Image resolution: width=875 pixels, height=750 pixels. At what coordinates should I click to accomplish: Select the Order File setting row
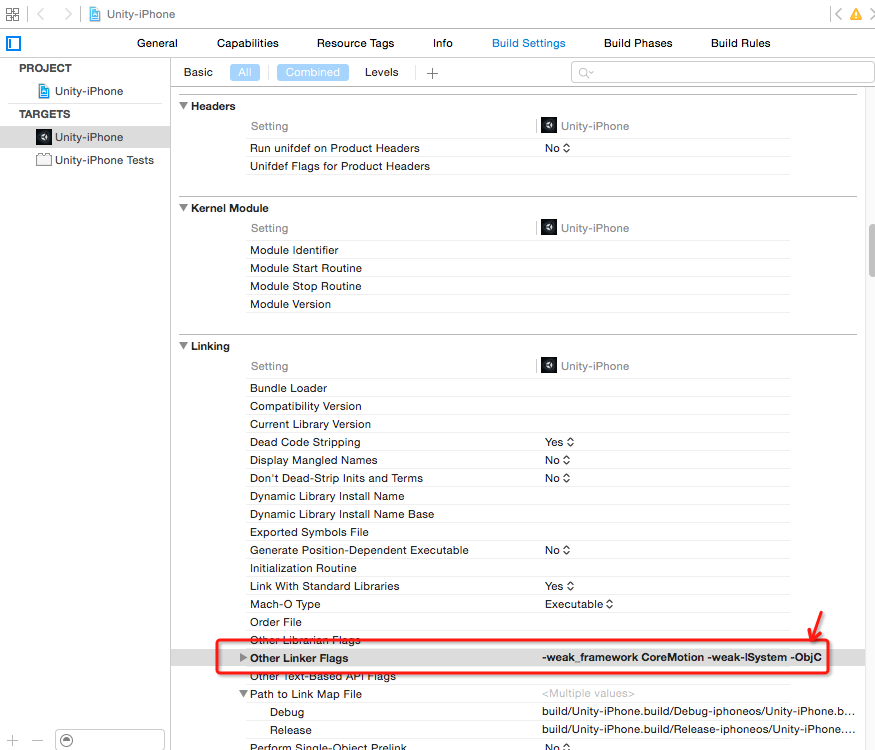(518, 622)
